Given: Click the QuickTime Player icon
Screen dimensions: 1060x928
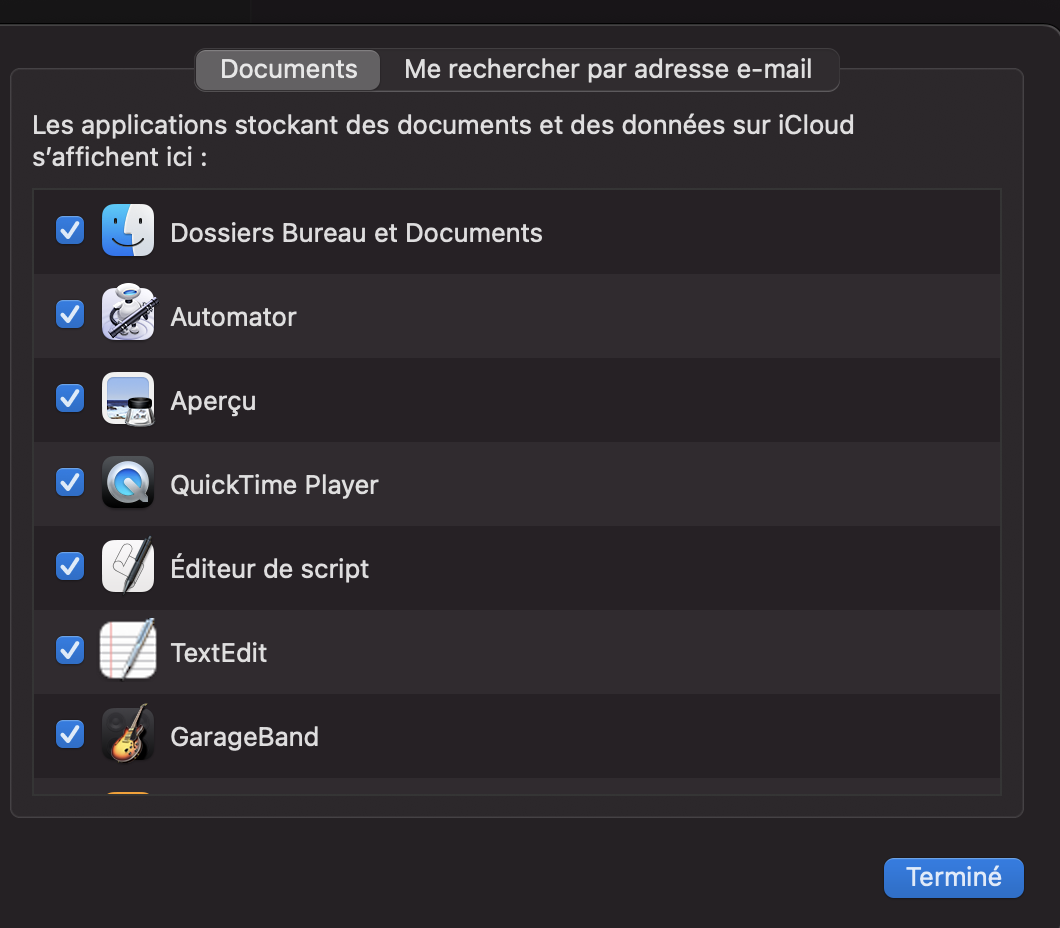Looking at the screenshot, I should (128, 483).
